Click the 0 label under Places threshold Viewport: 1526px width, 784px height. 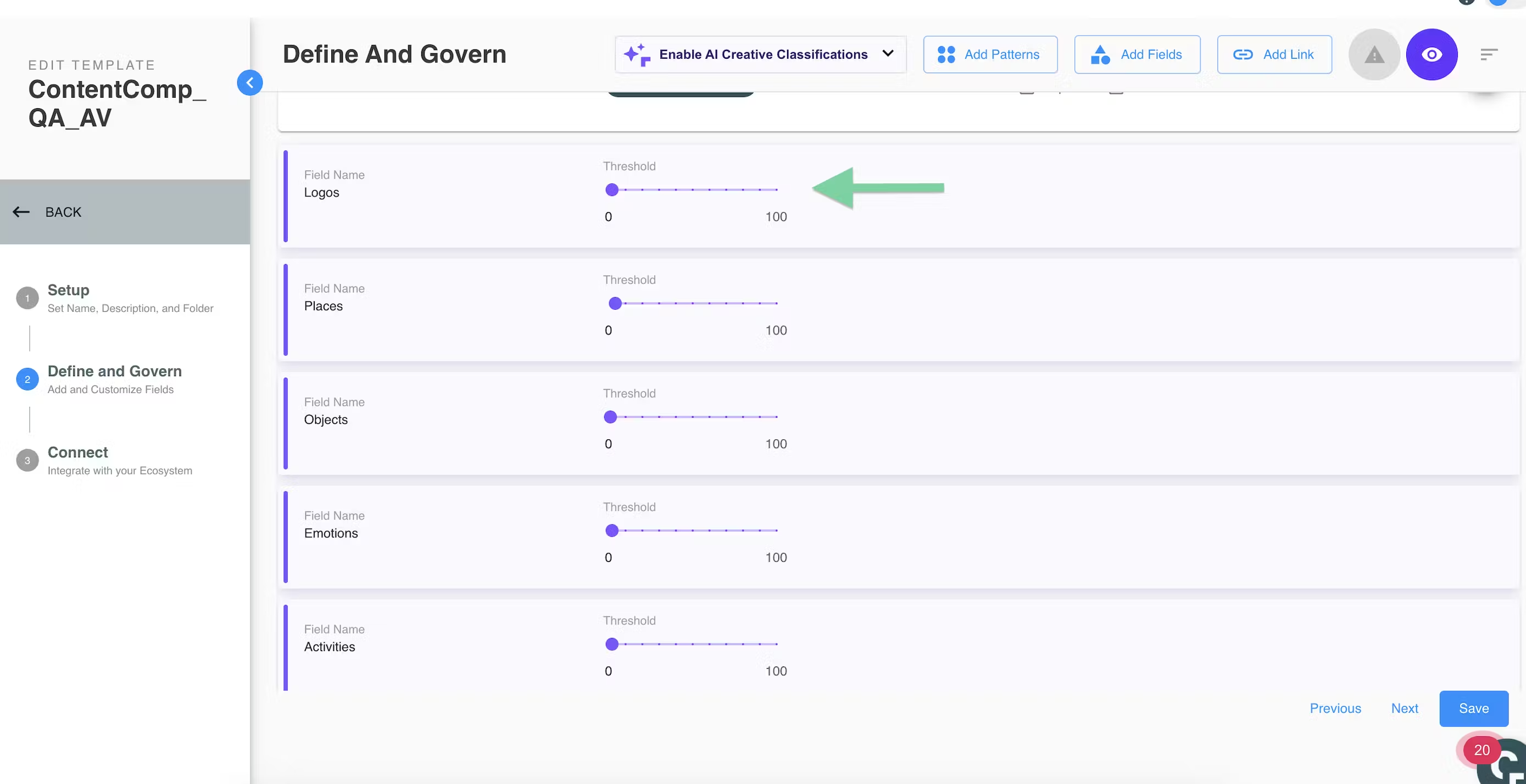point(608,331)
